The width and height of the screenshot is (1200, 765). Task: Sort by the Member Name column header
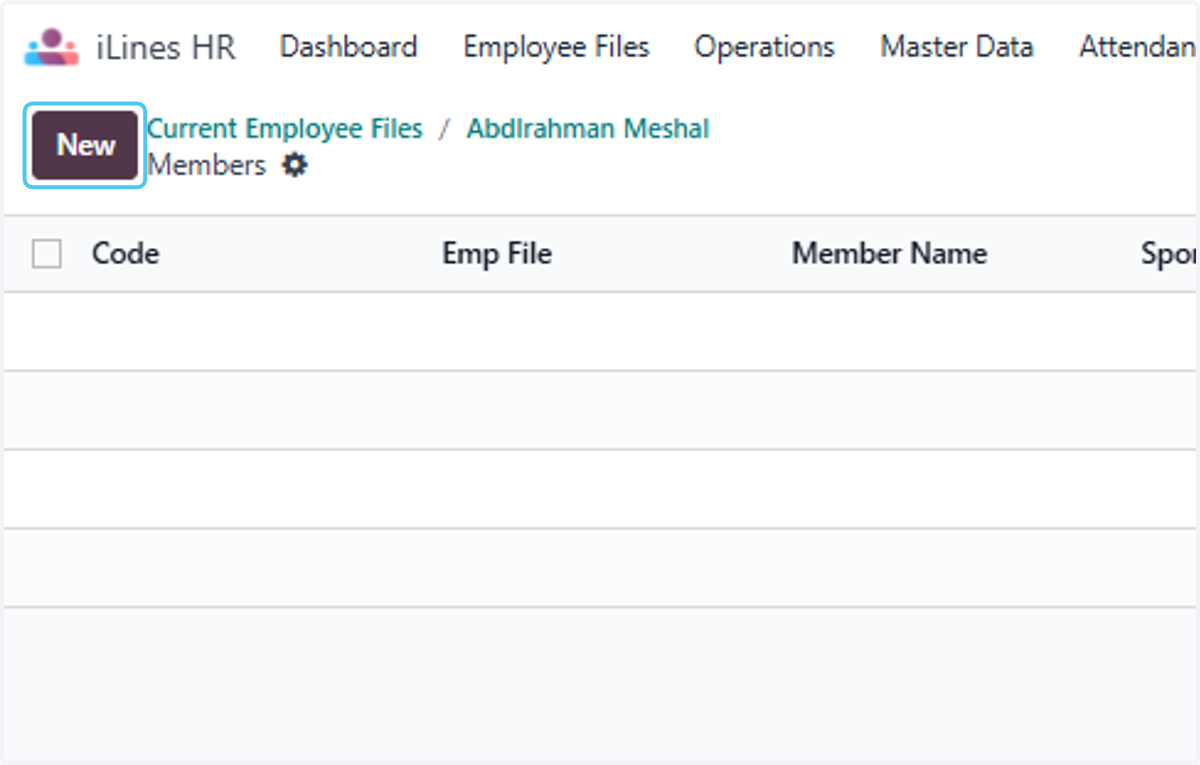(889, 254)
